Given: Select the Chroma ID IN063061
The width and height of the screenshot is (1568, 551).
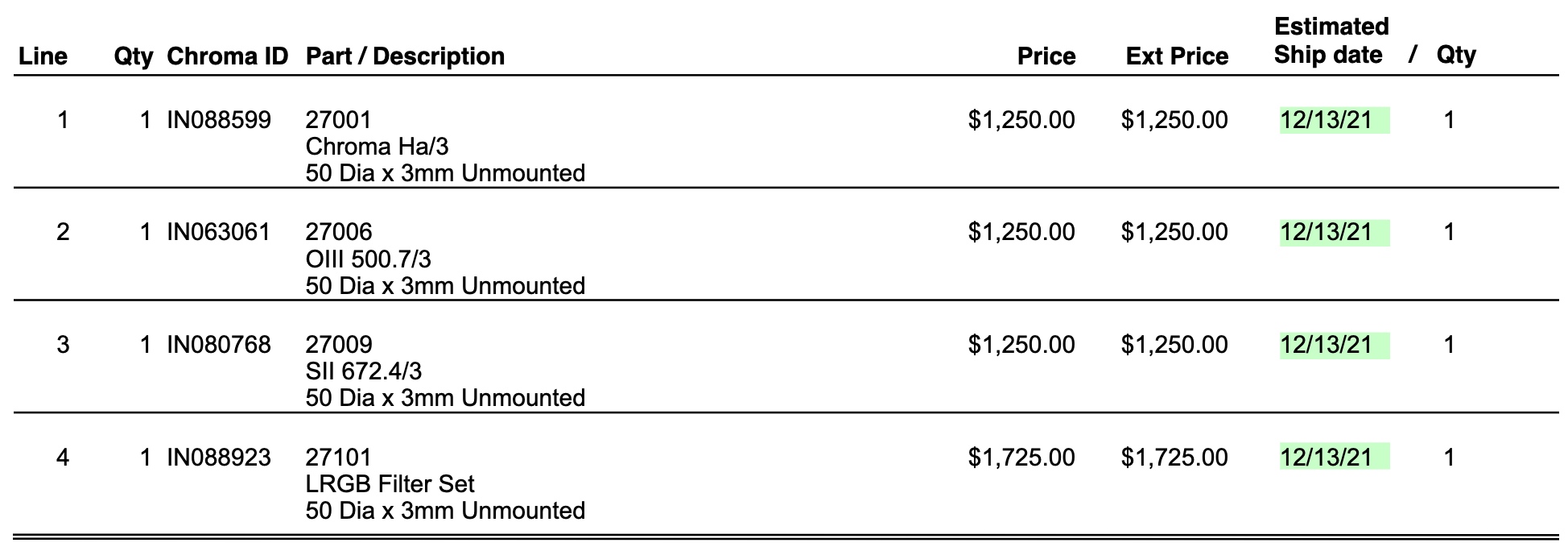Looking at the screenshot, I should [218, 232].
